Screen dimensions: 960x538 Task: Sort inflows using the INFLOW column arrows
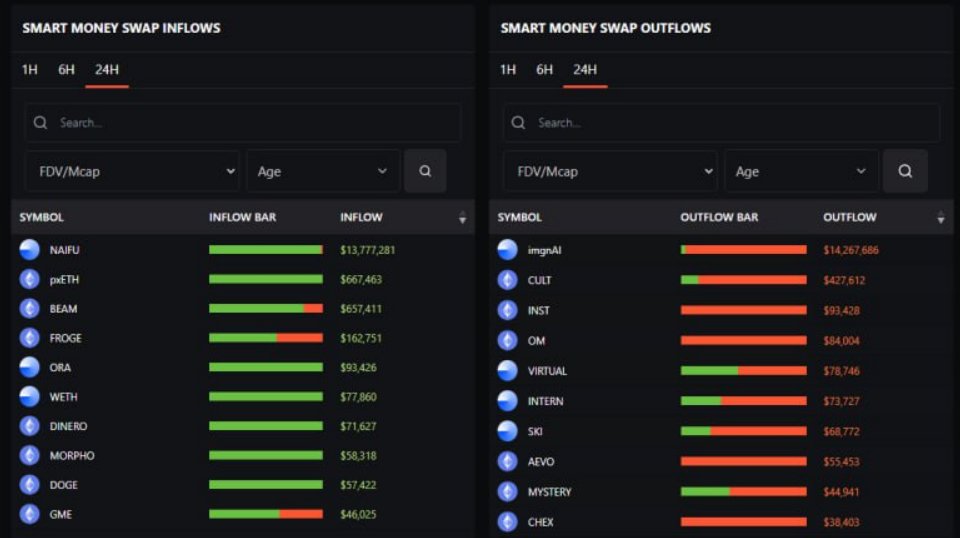tap(462, 217)
